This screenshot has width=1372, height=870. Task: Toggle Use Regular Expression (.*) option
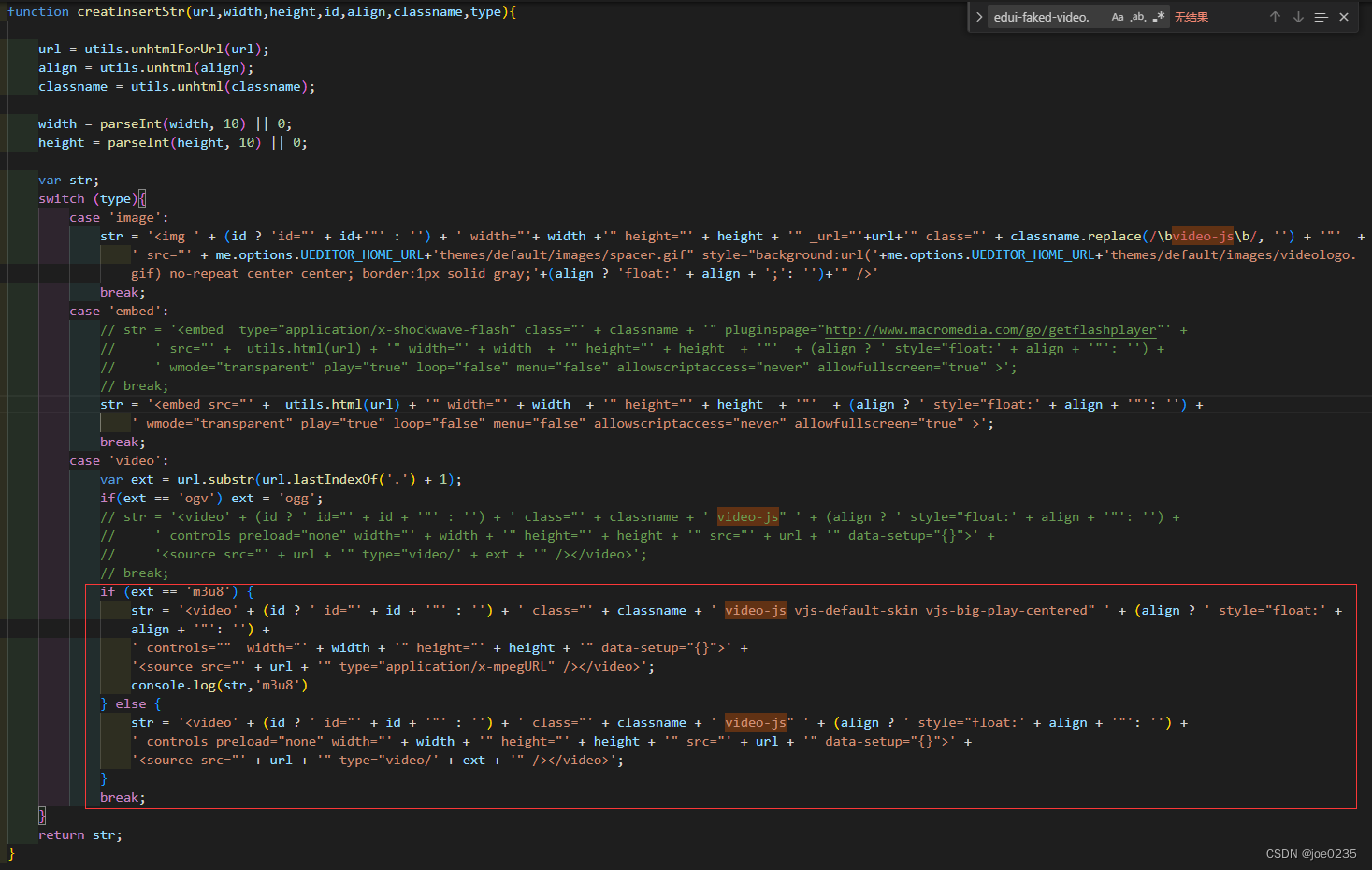click(x=1159, y=17)
